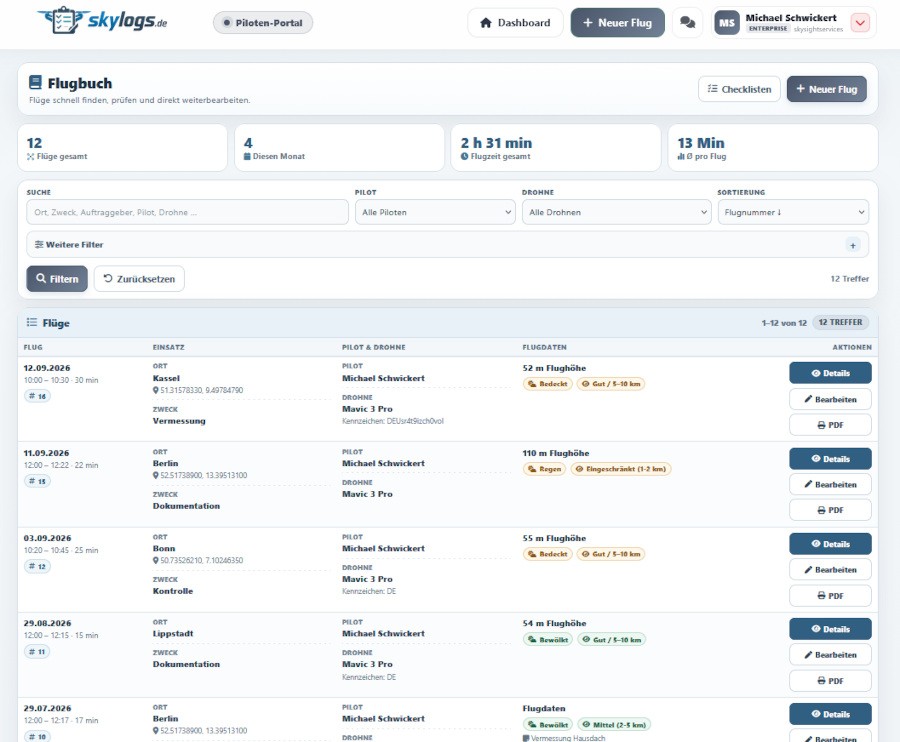Edit the 11.09.2026 Berlin flight
Screen dimensions: 900x742
830,484
